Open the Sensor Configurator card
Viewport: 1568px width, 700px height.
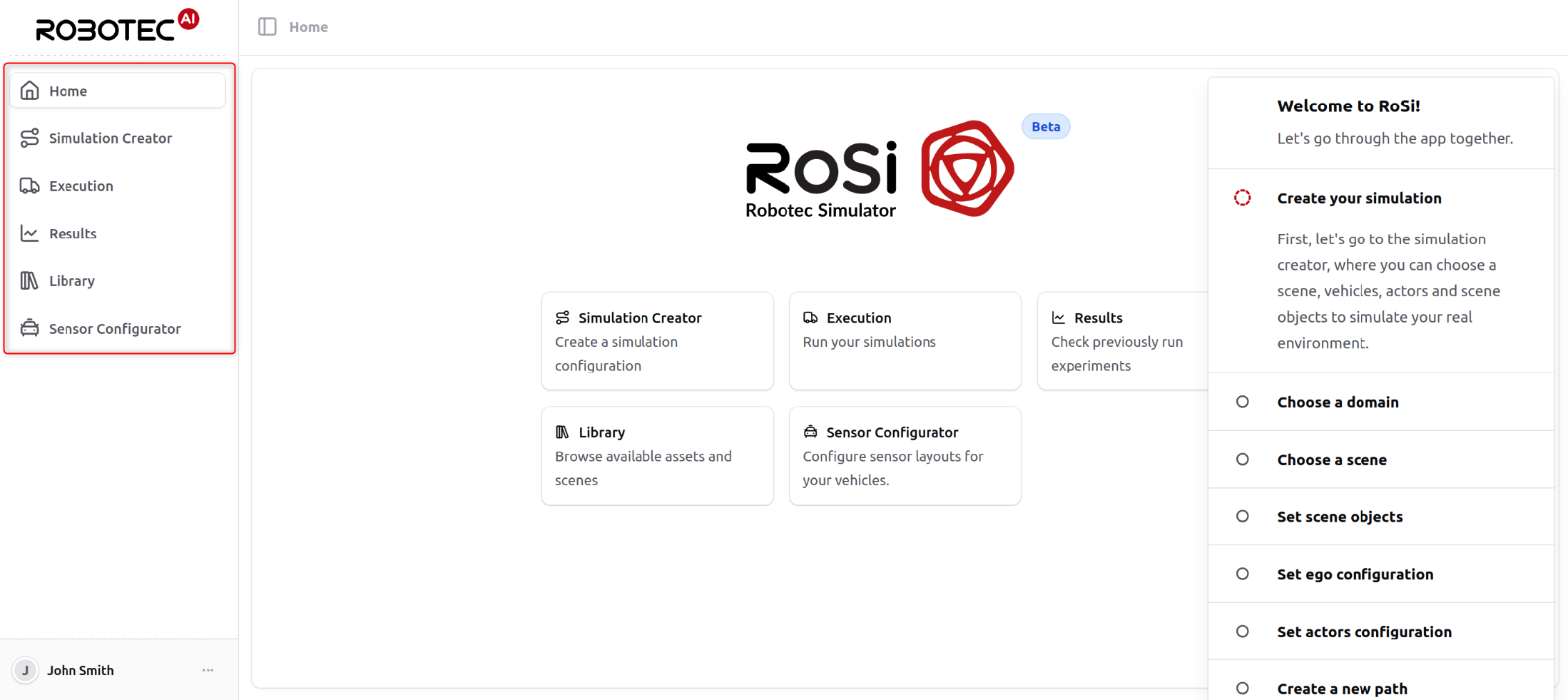[905, 456]
